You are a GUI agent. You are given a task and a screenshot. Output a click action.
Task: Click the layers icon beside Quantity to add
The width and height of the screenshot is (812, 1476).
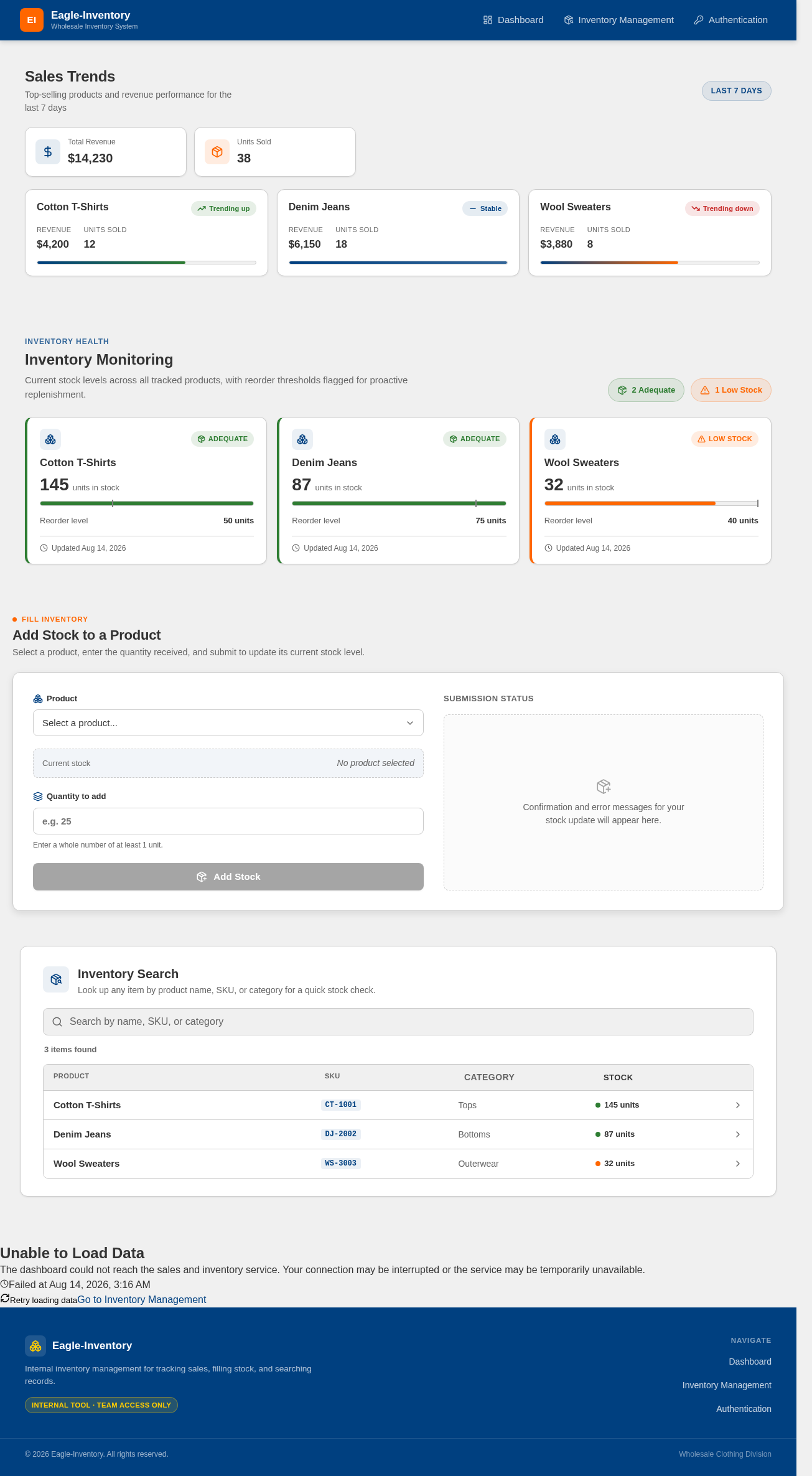click(x=38, y=796)
